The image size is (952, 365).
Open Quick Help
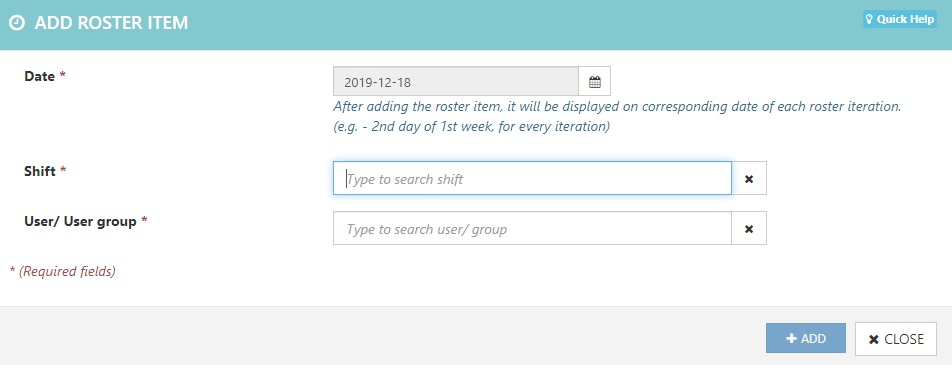tap(900, 19)
